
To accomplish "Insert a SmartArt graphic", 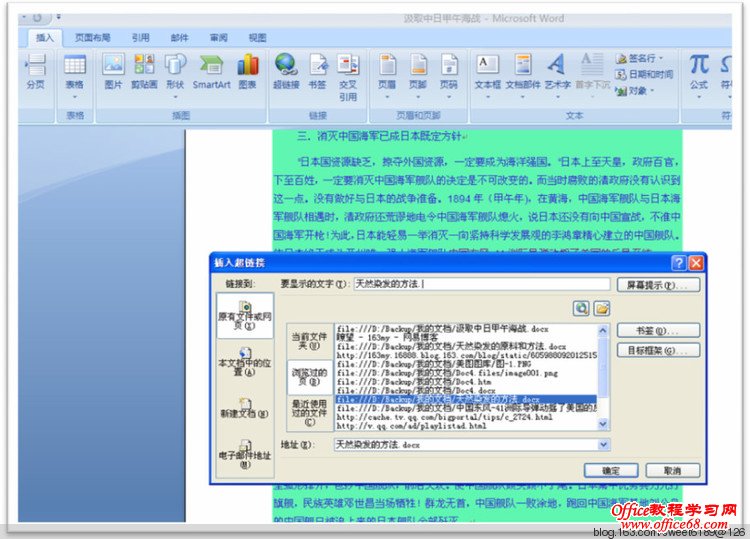I will click(x=211, y=71).
